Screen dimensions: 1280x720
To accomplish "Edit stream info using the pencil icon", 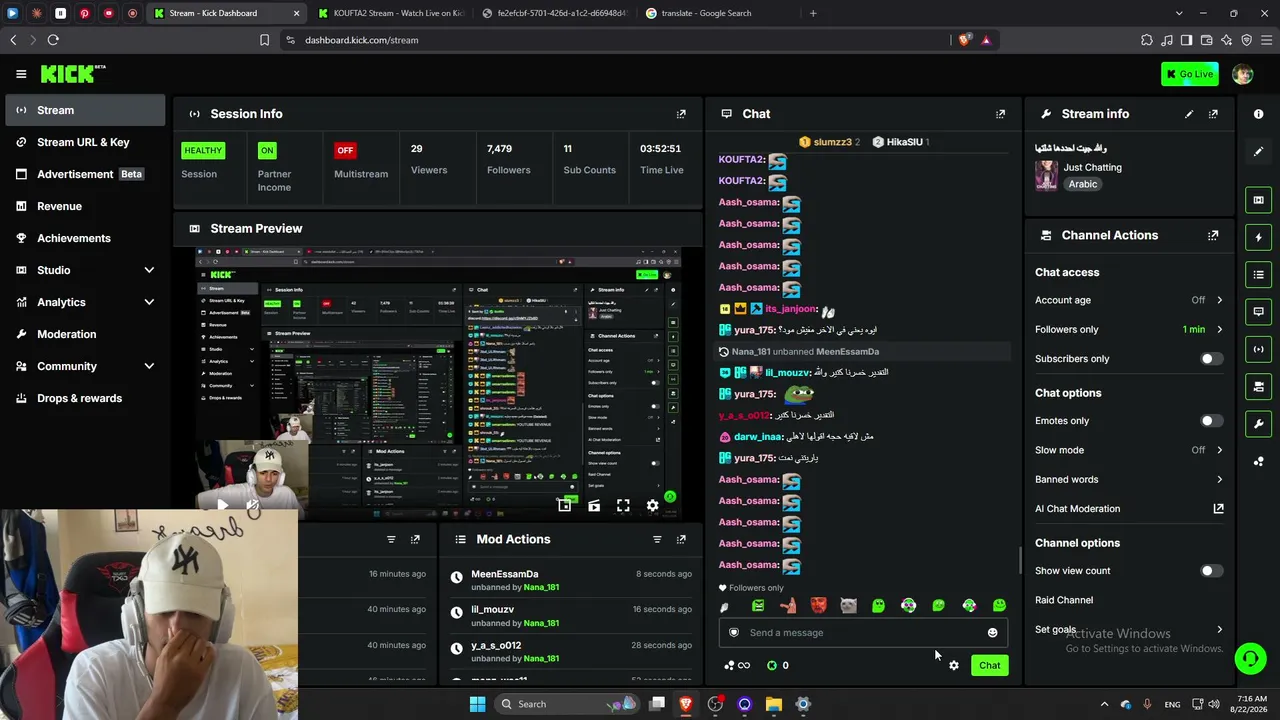I will pyautogui.click(x=1189, y=114).
